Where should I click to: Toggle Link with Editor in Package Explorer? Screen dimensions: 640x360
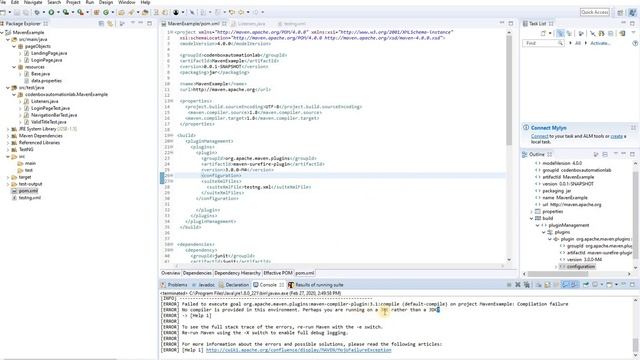[110, 24]
